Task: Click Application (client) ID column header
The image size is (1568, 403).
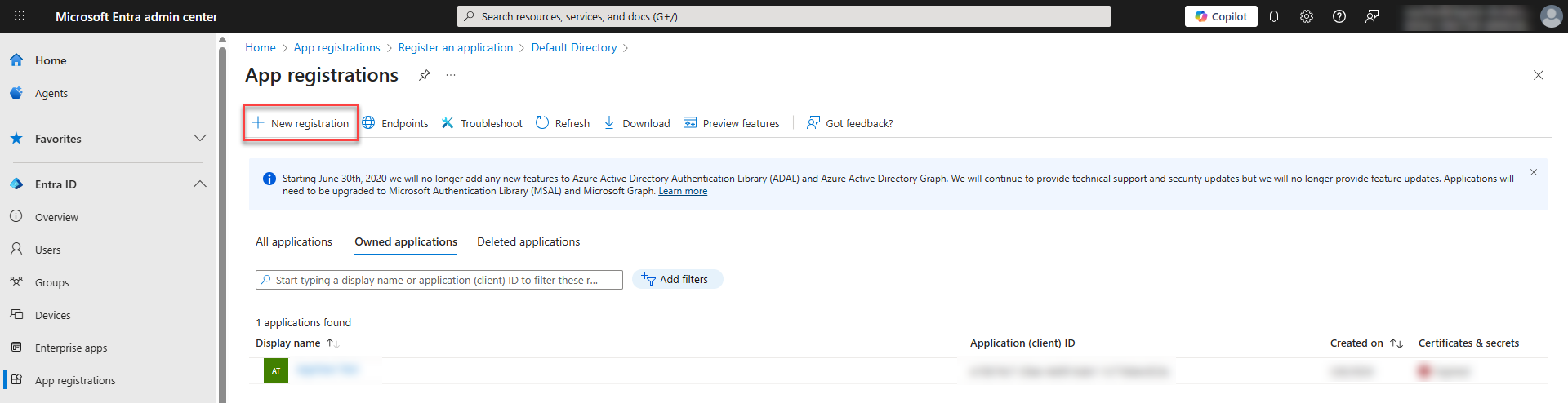Action: [1022, 343]
